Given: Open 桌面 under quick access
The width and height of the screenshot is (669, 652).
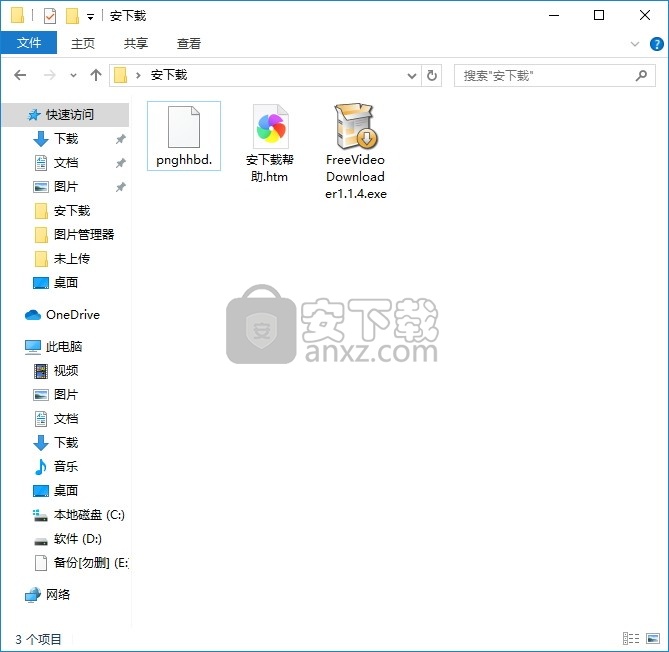Looking at the screenshot, I should 66,282.
